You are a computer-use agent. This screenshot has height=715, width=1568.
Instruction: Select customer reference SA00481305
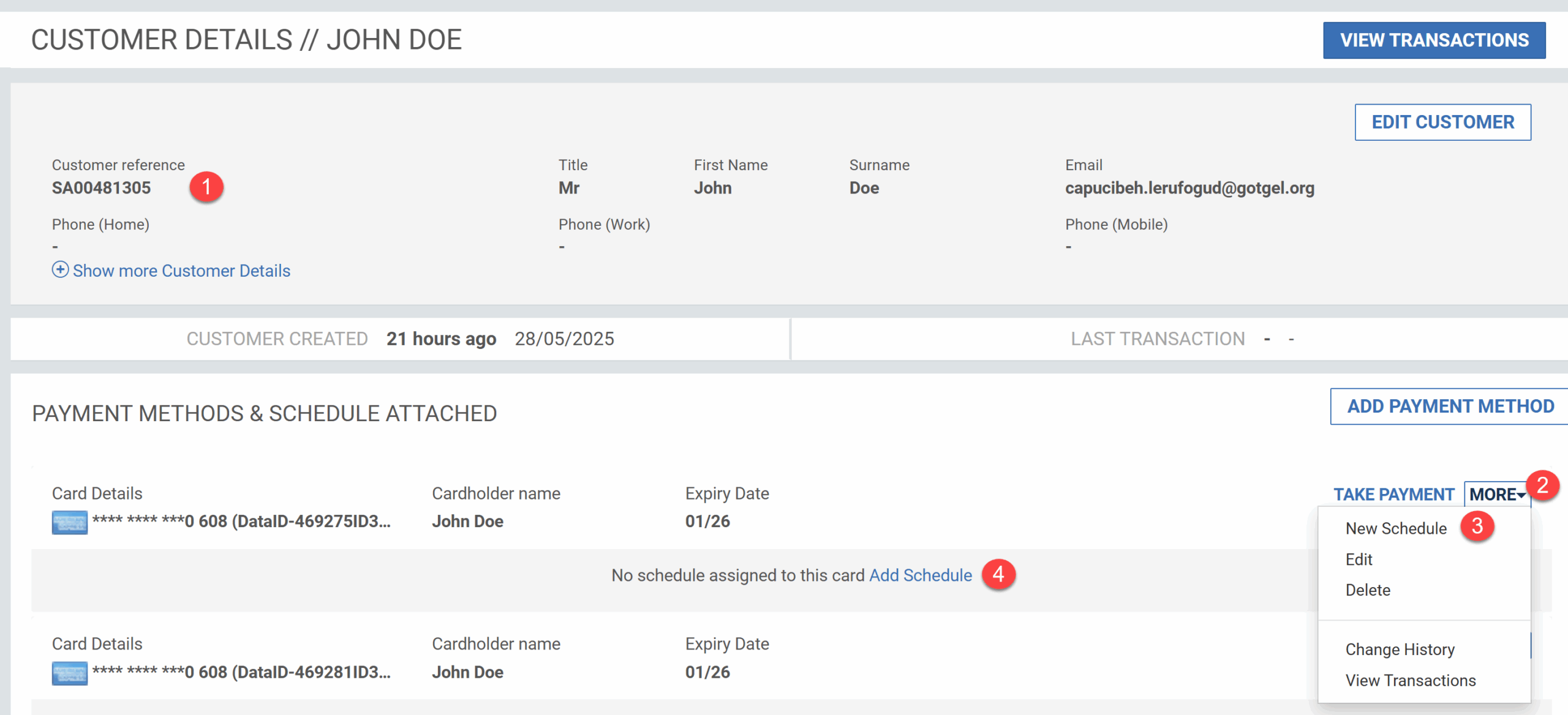click(x=101, y=188)
